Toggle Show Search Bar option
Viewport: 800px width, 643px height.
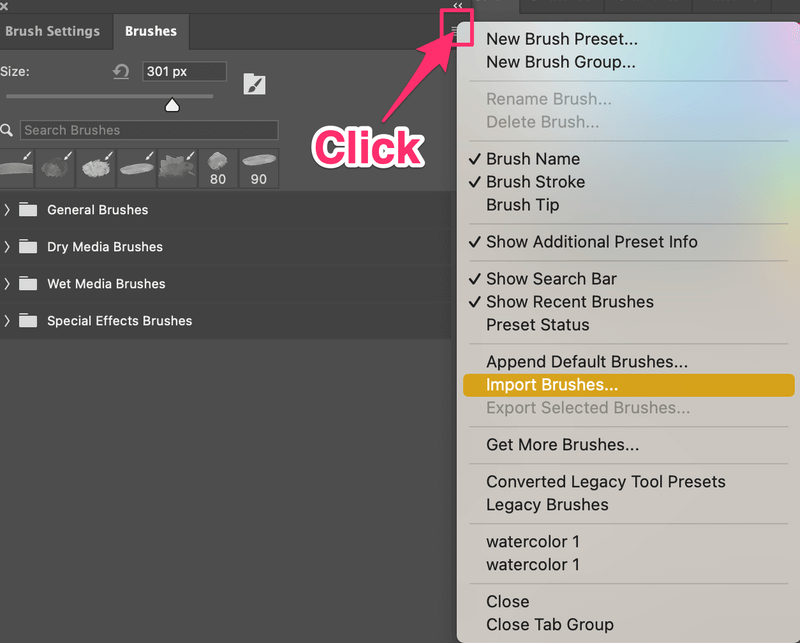tap(551, 279)
